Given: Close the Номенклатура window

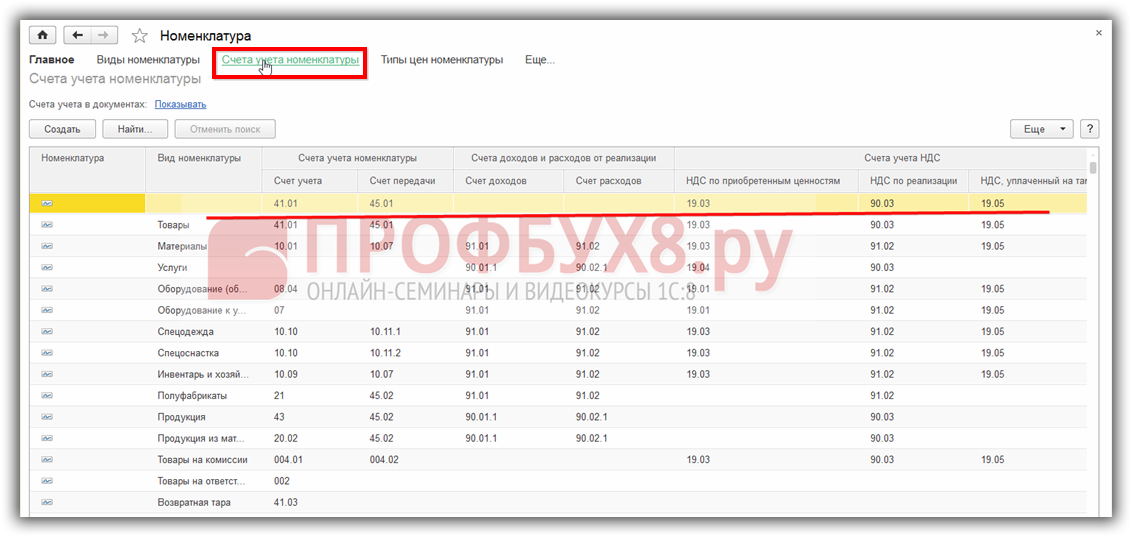Looking at the screenshot, I should pyautogui.click(x=1099, y=33).
